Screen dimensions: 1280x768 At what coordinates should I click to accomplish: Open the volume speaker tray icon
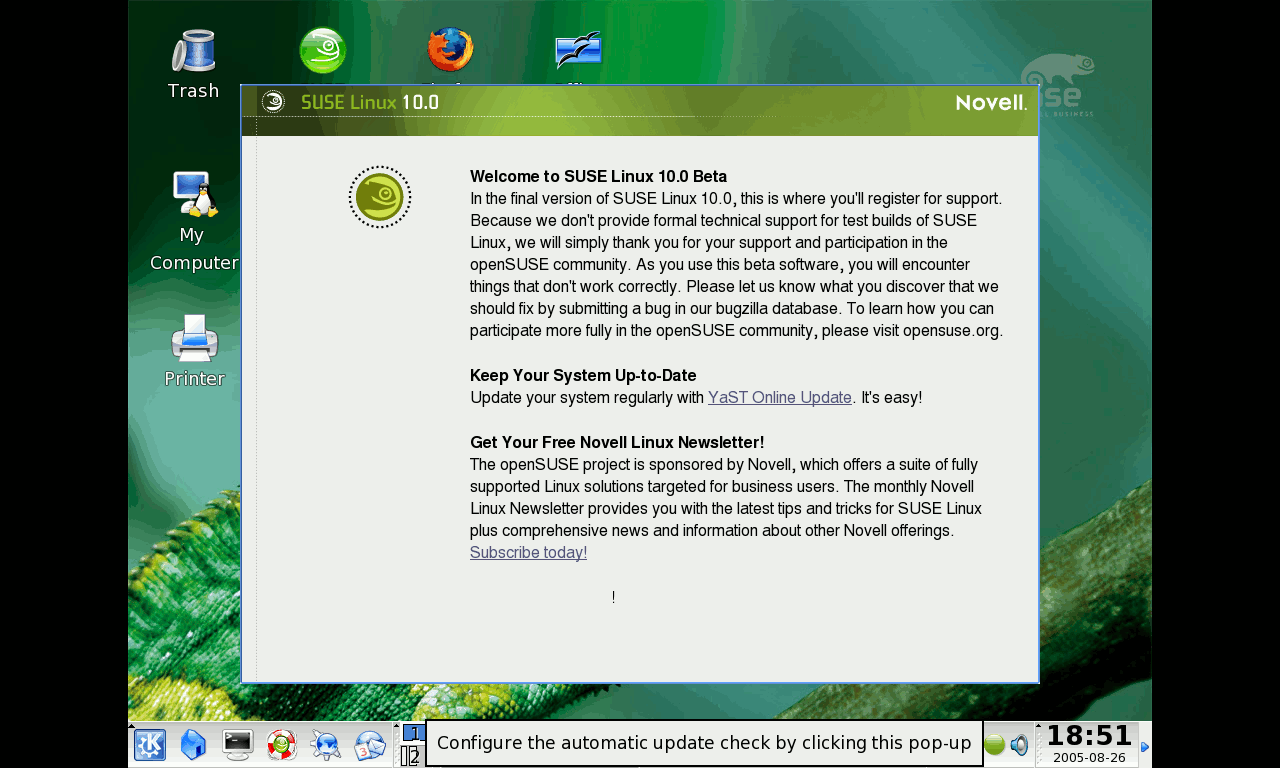coord(1019,745)
